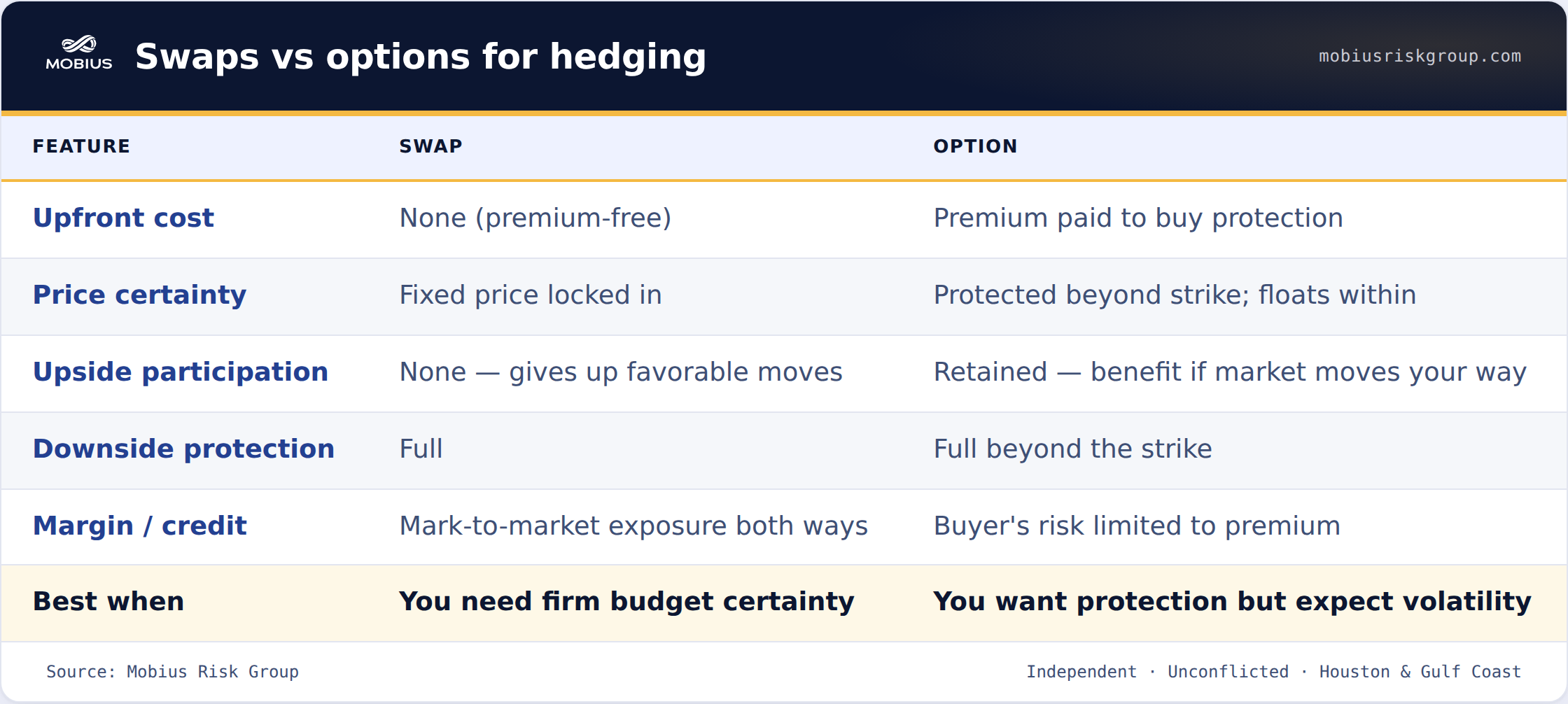Select the SWAP column header
This screenshot has height=704, width=1568.
point(430,146)
